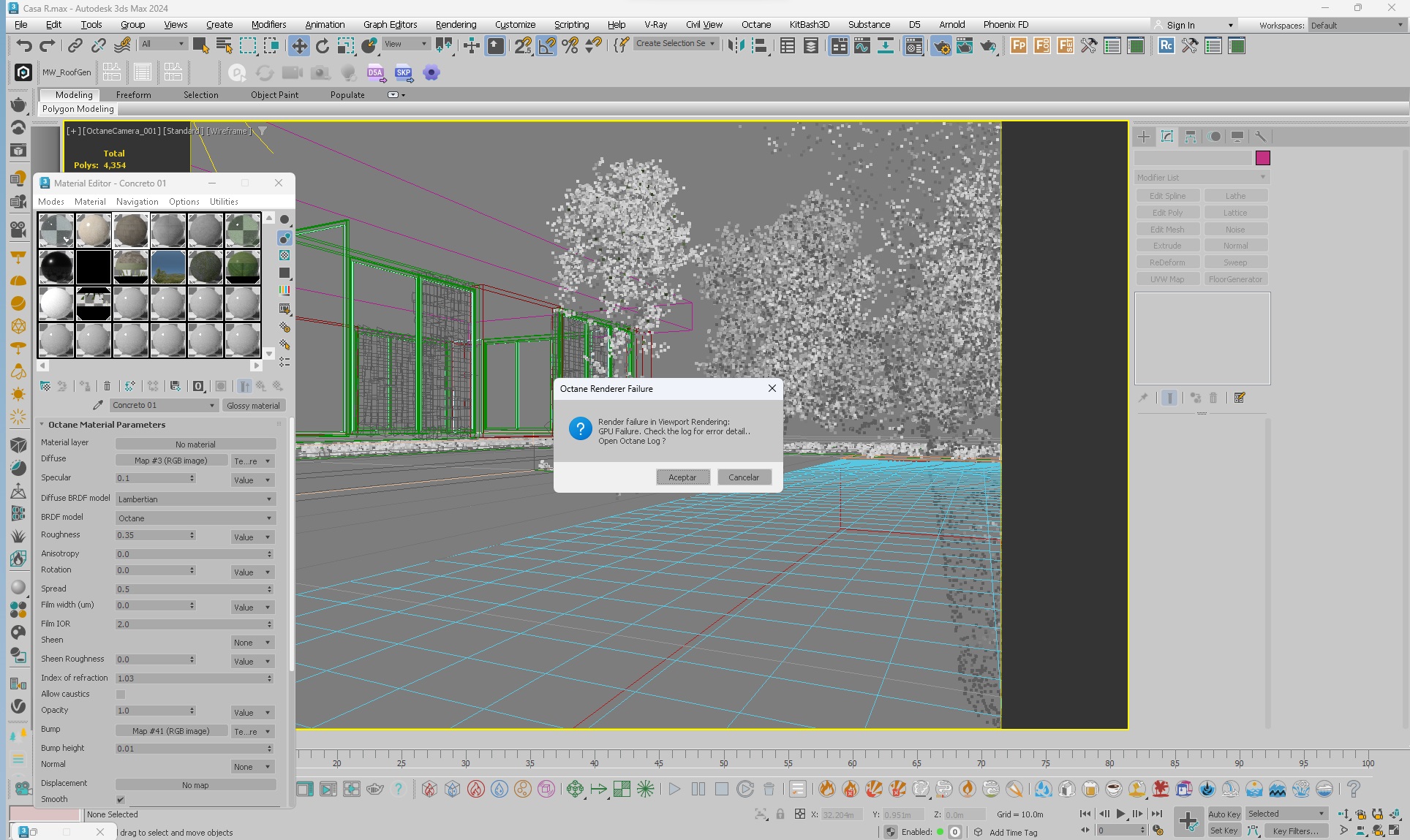Click the Redo arrow icon
The image size is (1410, 840).
click(48, 46)
